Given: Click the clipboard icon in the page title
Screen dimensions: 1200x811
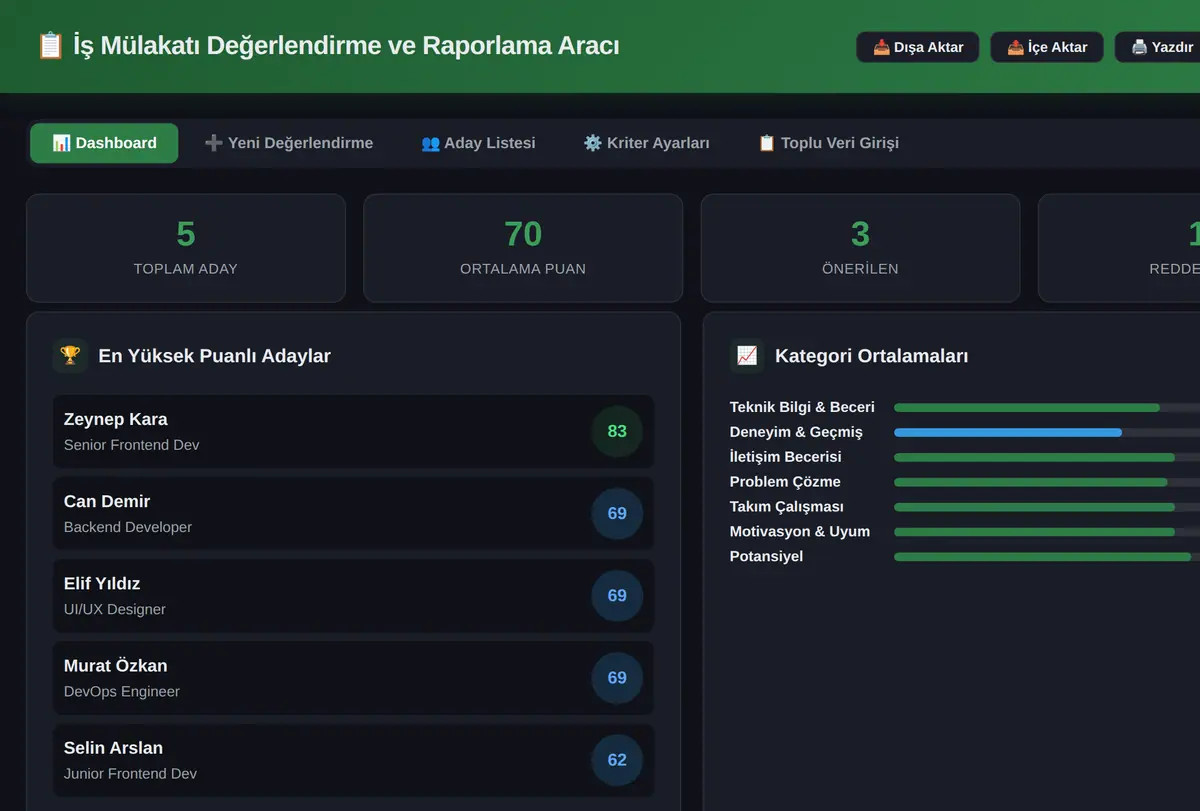Looking at the screenshot, I should 50,46.
